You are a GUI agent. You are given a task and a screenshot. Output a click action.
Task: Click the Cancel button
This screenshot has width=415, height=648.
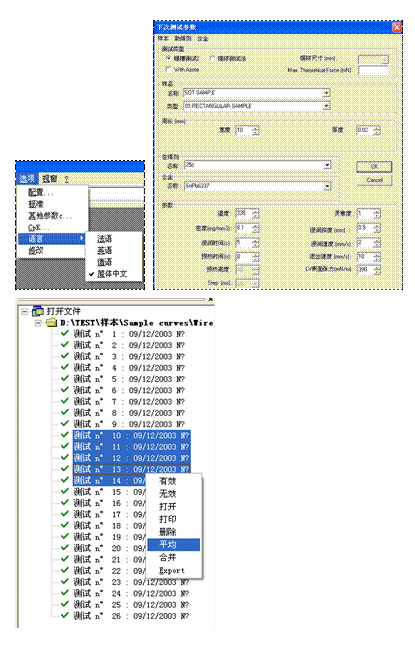(374, 180)
